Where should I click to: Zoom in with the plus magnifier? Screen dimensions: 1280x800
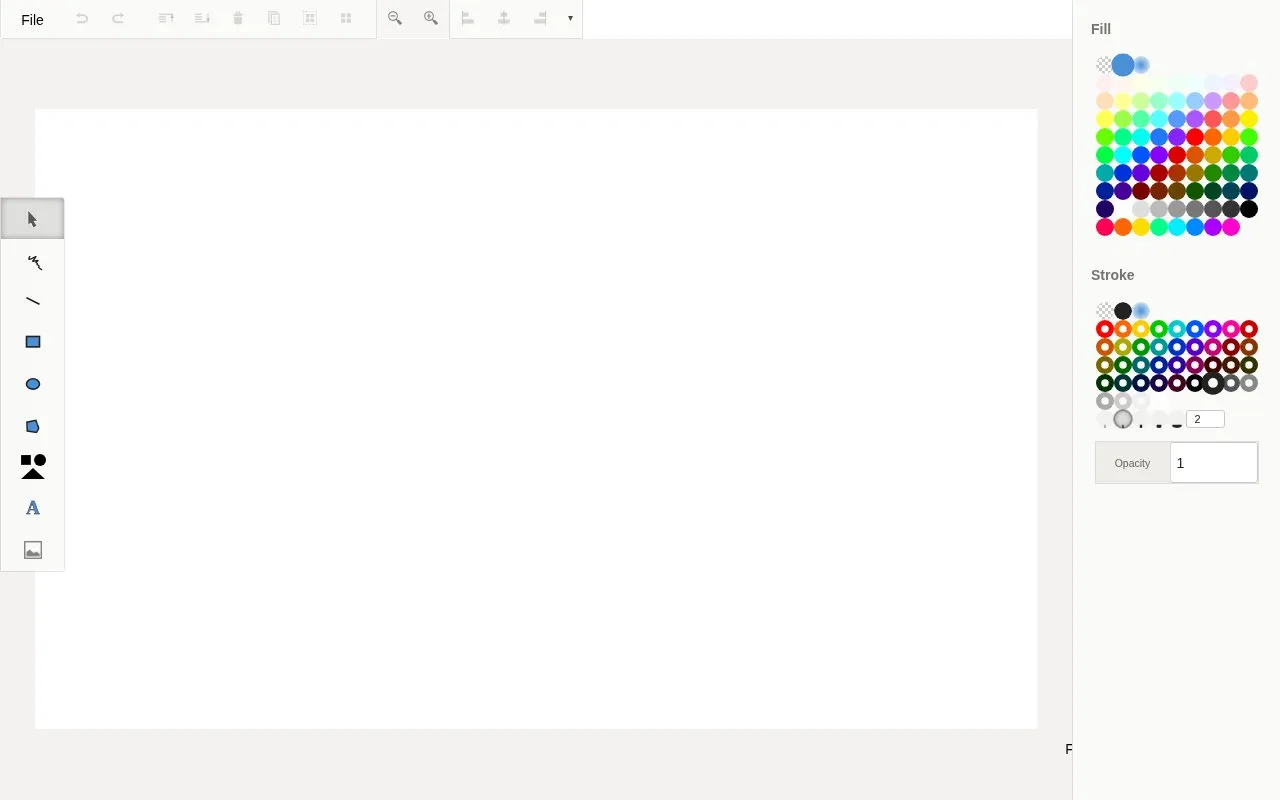[431, 18]
